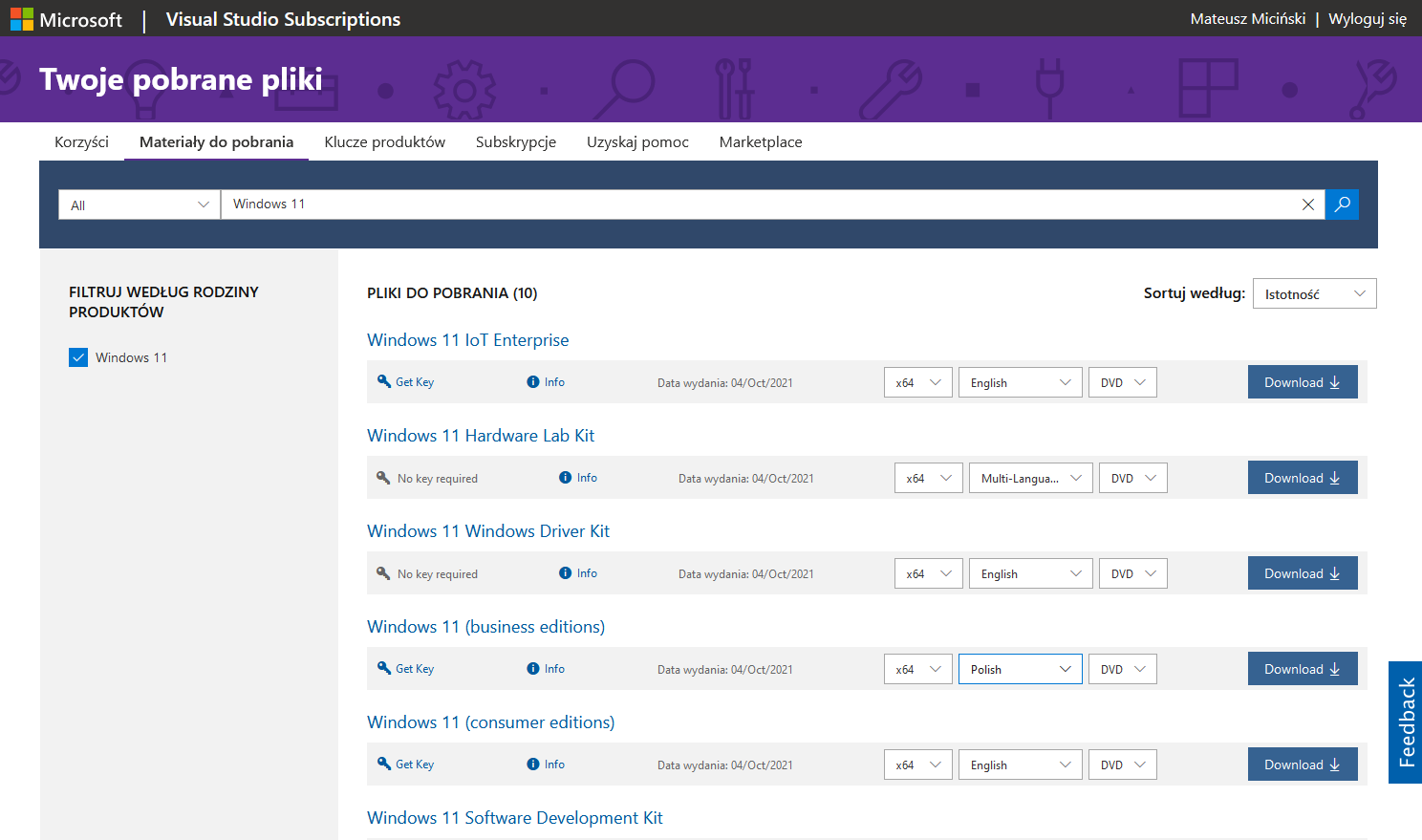Open DVD dropdown for business editions
Screen dimensions: 1422x840
pos(1123,669)
